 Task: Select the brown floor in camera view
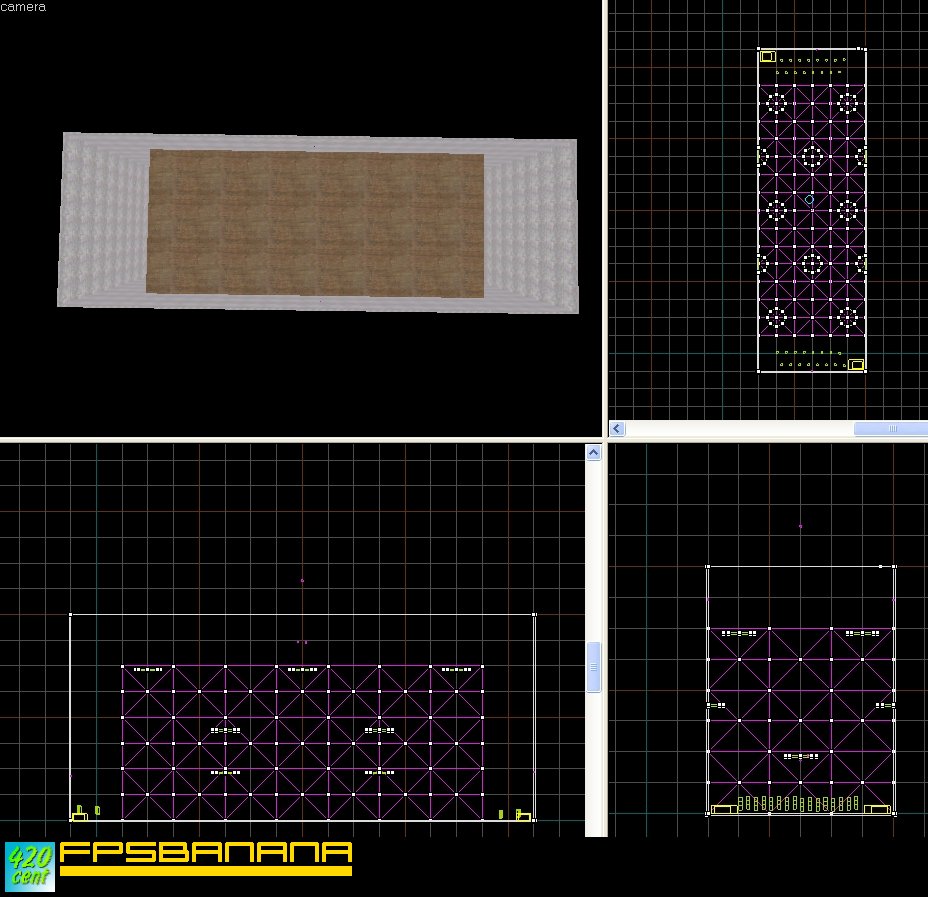point(315,224)
